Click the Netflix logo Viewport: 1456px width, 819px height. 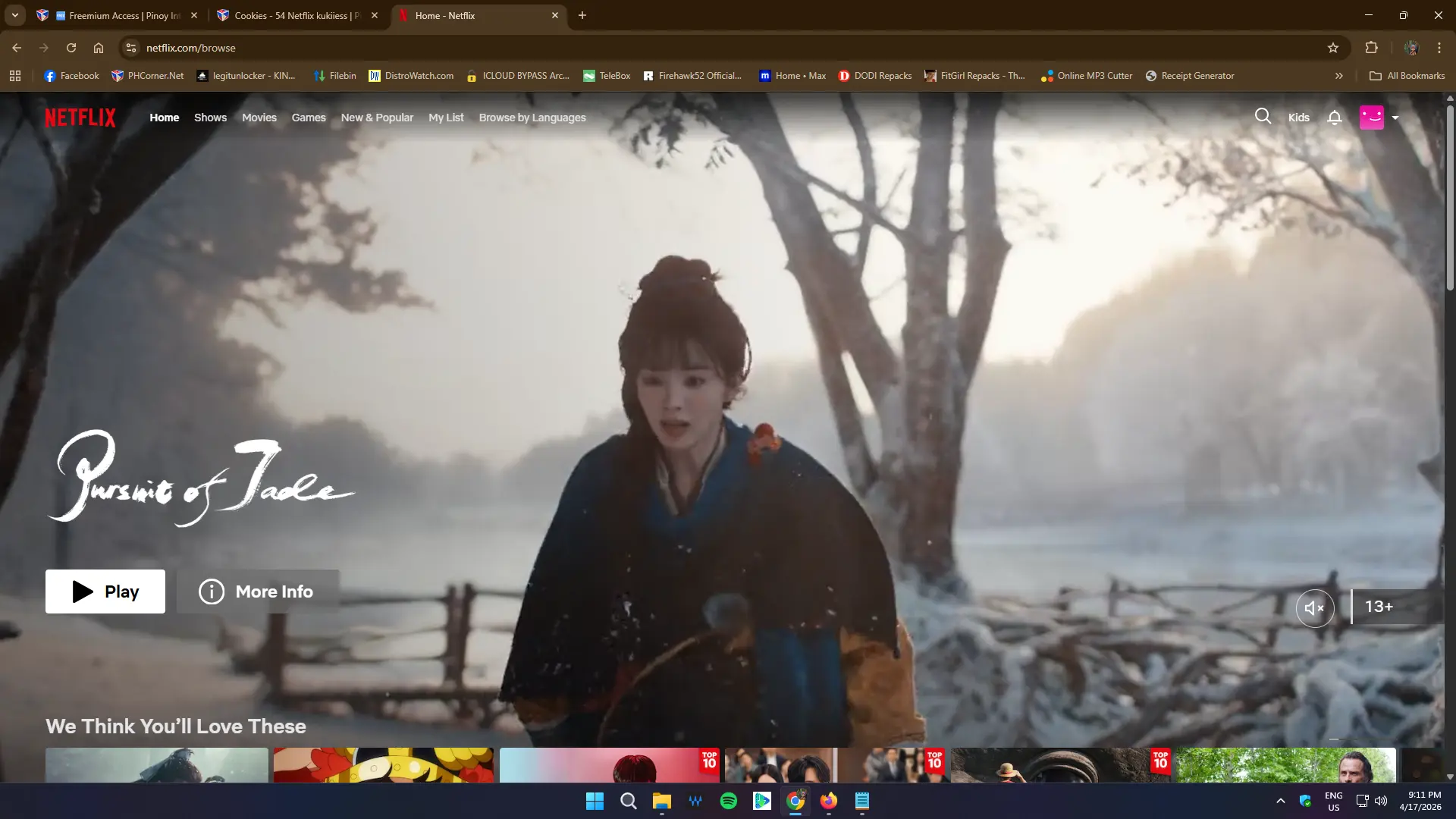click(80, 118)
